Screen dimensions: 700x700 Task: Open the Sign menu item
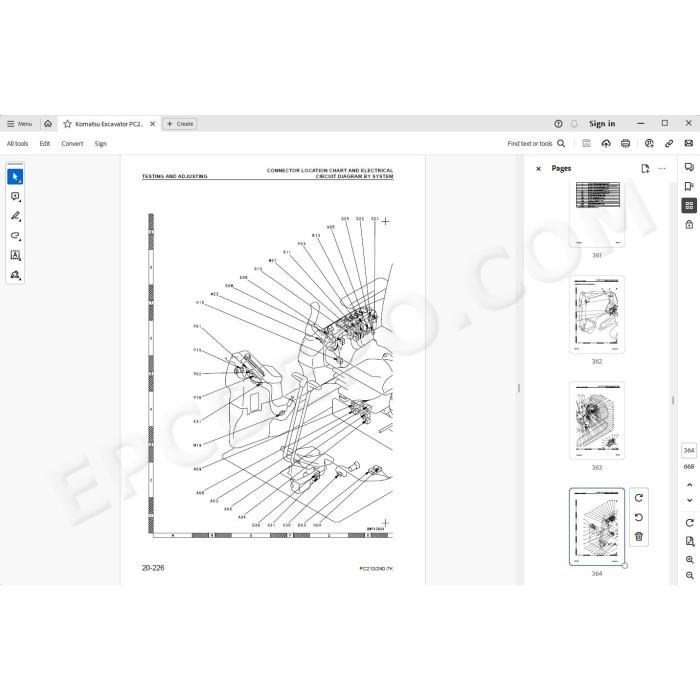click(100, 143)
